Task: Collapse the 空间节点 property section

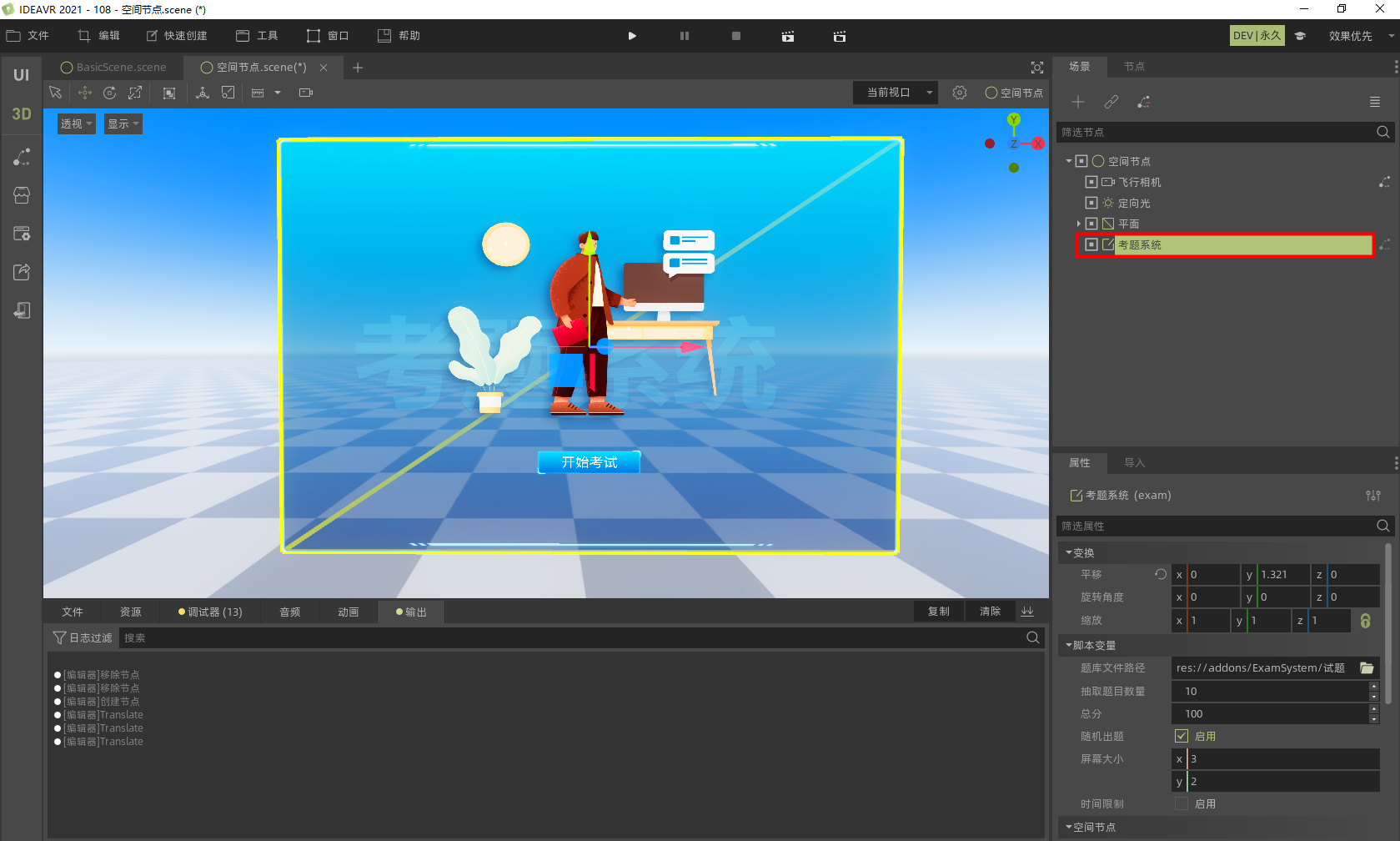Action: (x=1069, y=827)
